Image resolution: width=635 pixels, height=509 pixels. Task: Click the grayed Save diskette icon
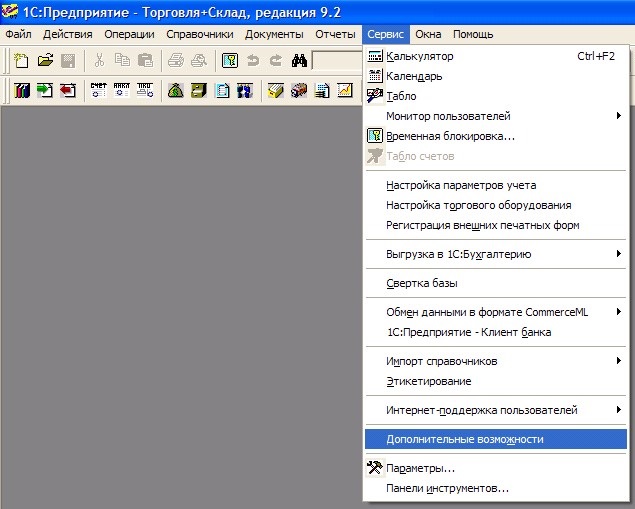(68, 61)
